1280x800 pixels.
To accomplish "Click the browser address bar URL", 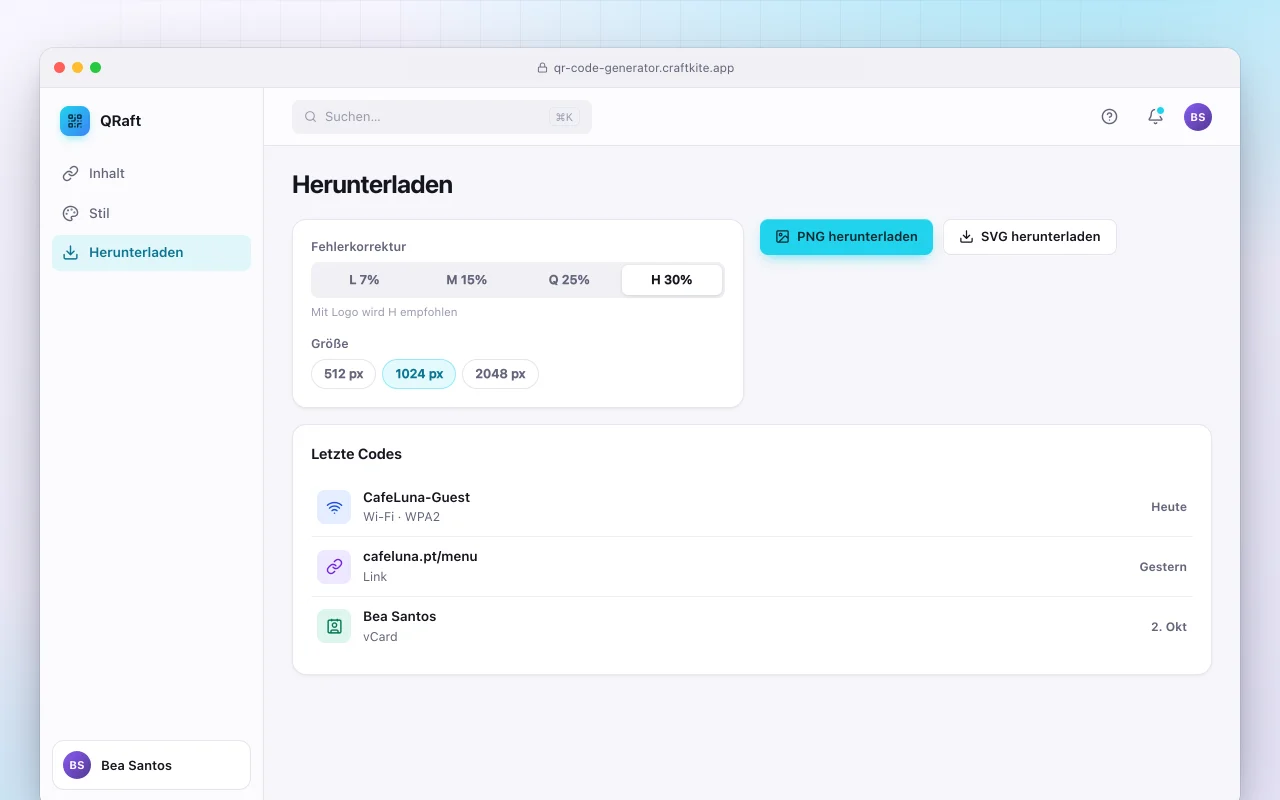I will pos(645,68).
